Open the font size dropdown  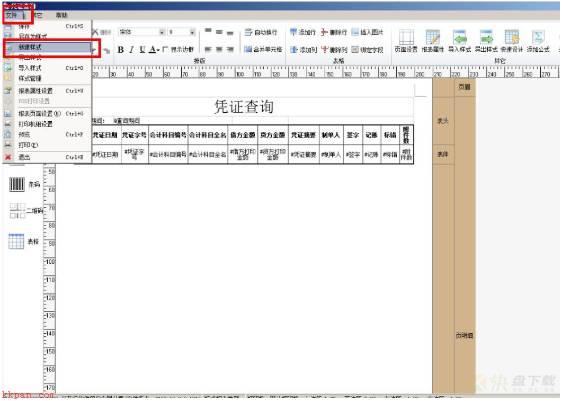point(192,32)
